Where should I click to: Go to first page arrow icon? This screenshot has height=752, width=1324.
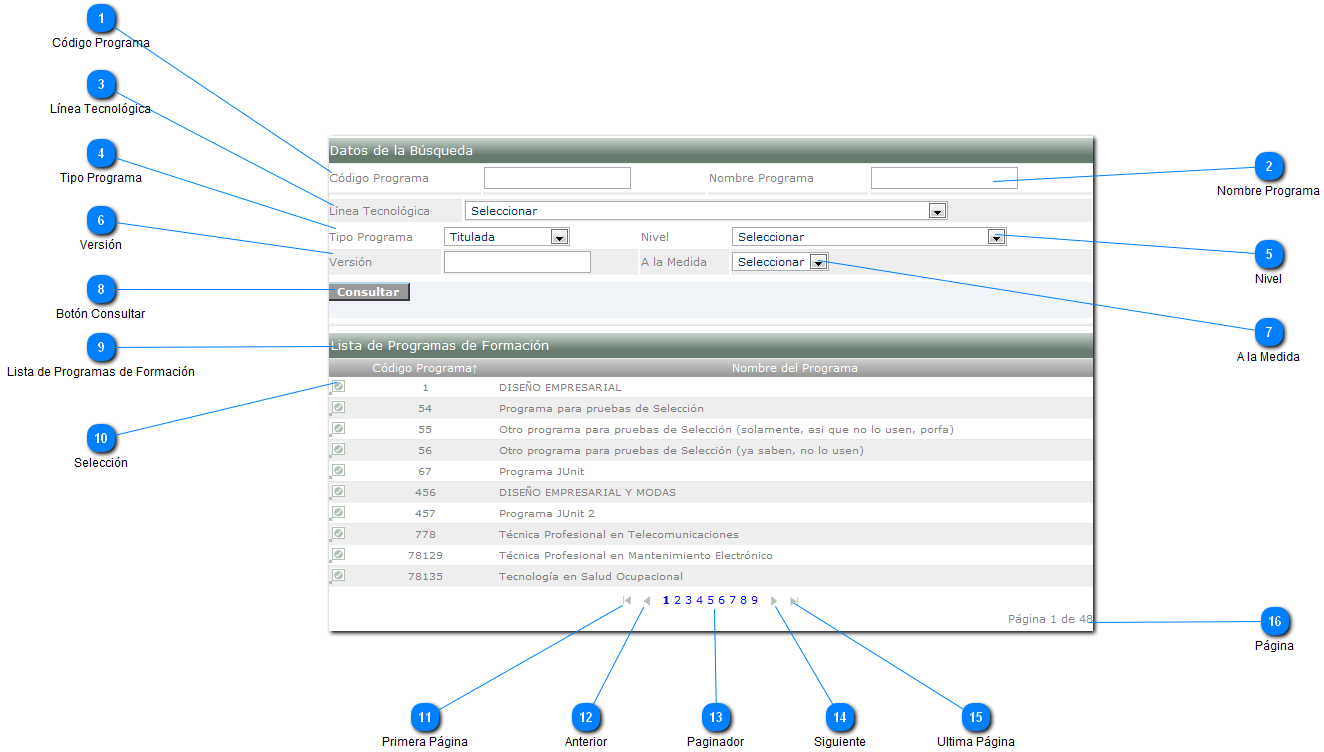[627, 601]
